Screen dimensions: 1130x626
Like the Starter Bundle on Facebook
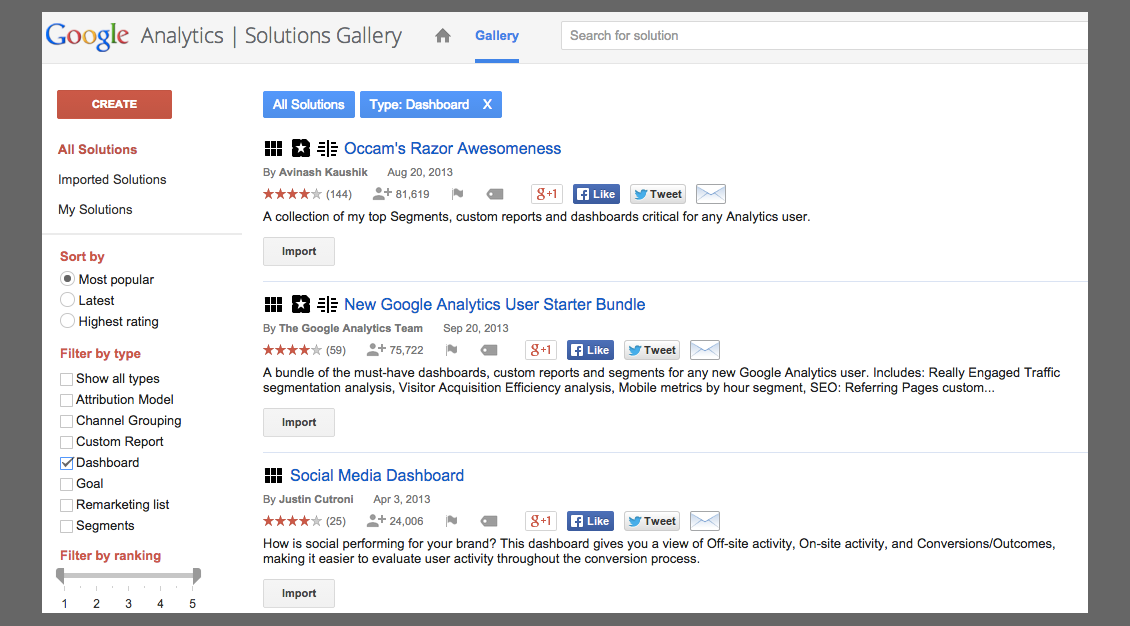[590, 350]
